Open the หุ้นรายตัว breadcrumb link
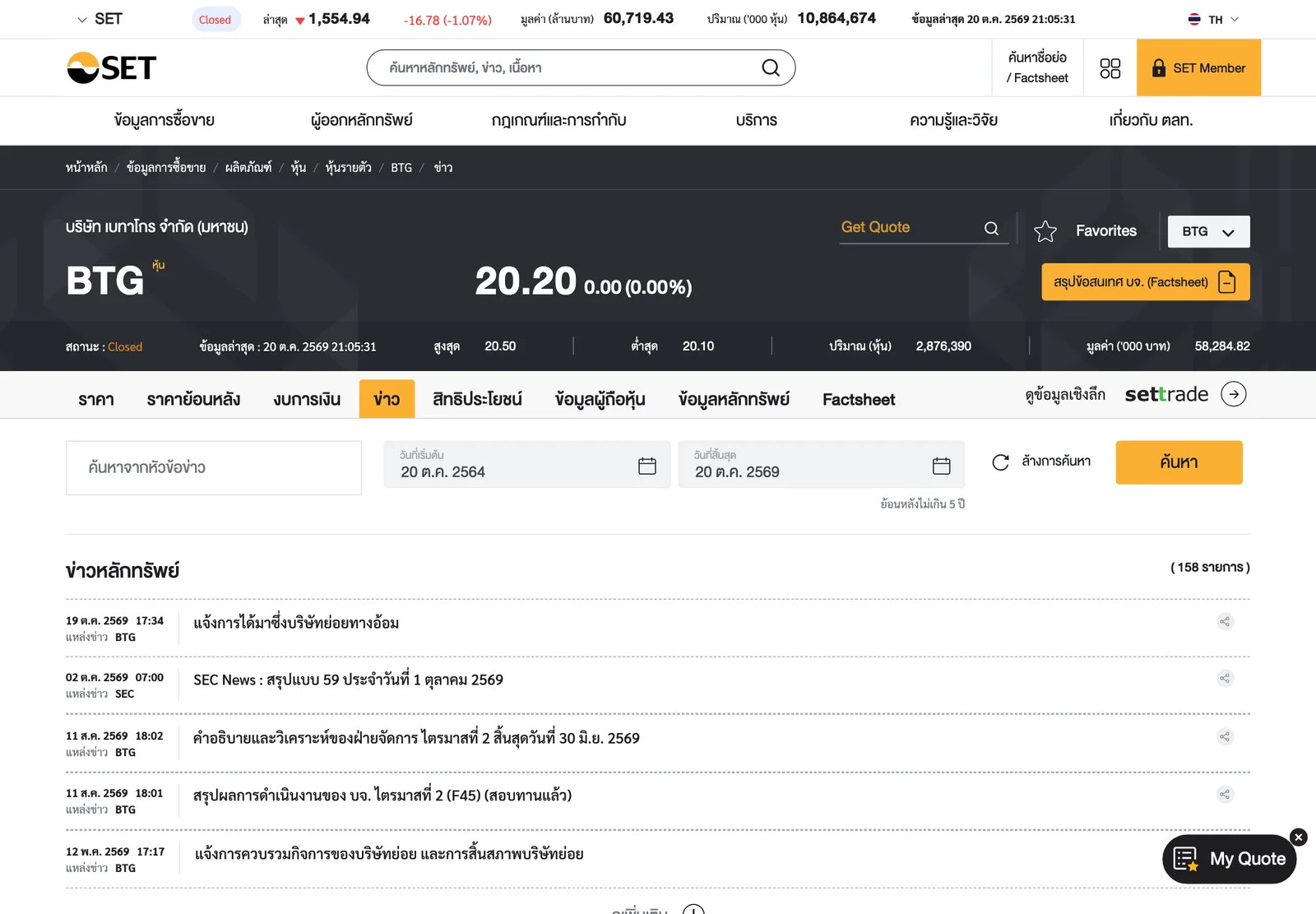Screen dimensions: 1316x914 tap(348, 168)
